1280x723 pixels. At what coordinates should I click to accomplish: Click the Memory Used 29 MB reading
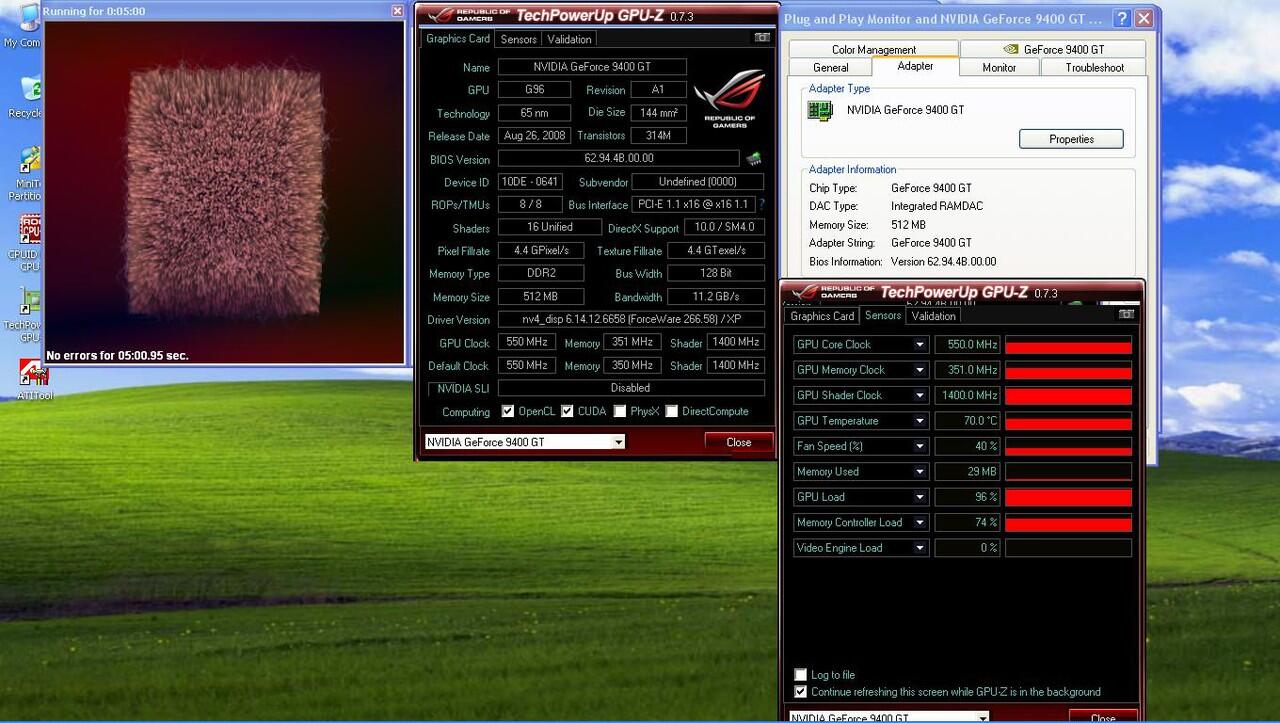point(967,472)
